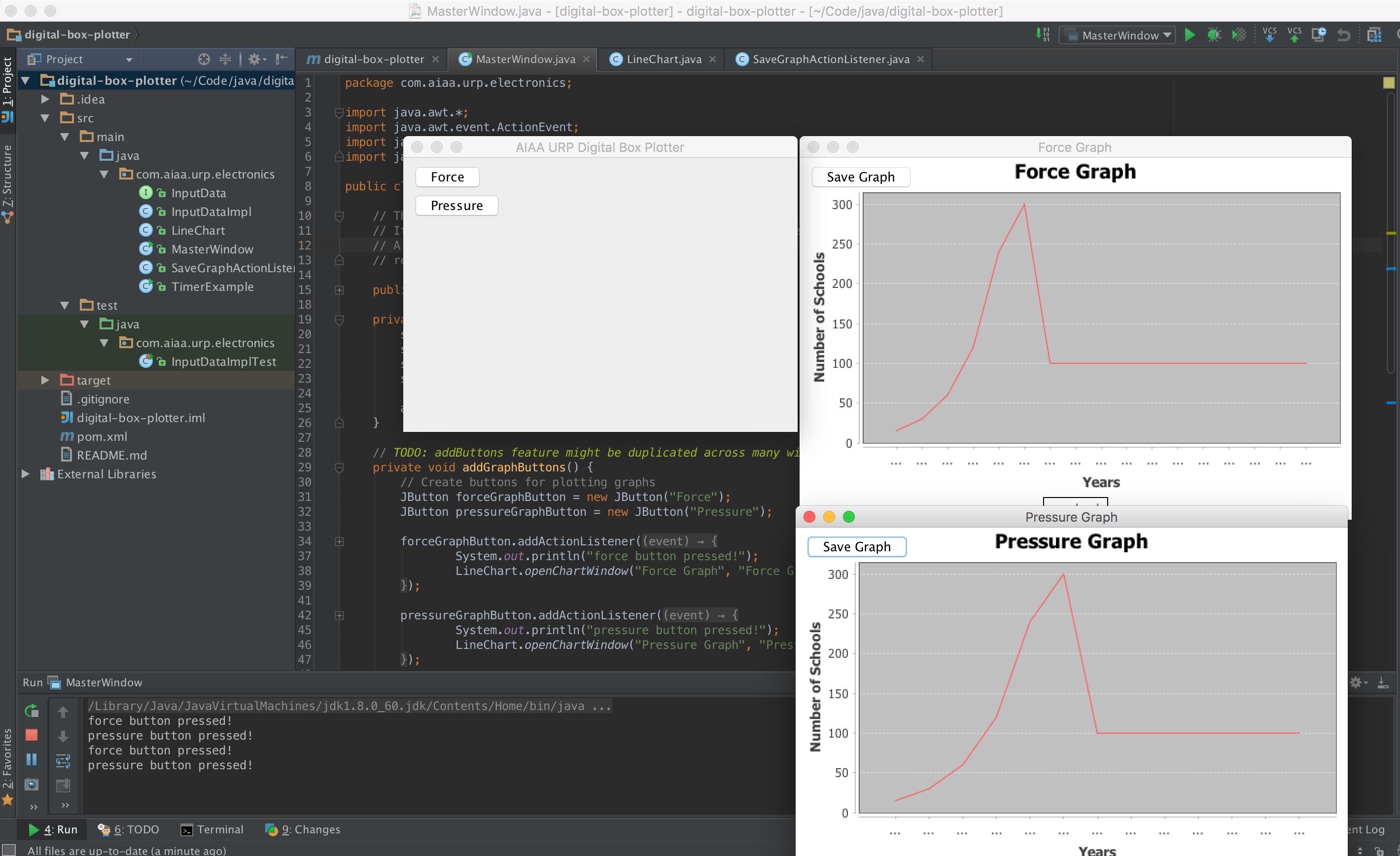
Task: Switch to digital-box-plotter pom tab
Action: click(373, 59)
